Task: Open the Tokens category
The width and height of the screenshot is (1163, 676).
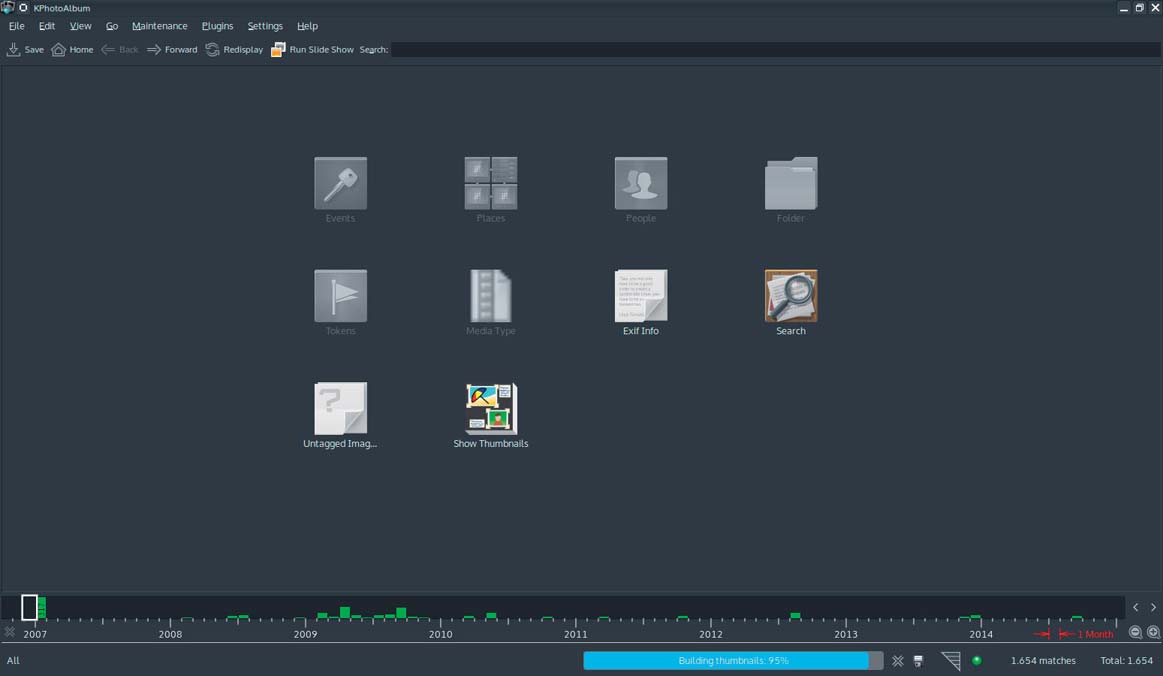Action: (x=340, y=303)
